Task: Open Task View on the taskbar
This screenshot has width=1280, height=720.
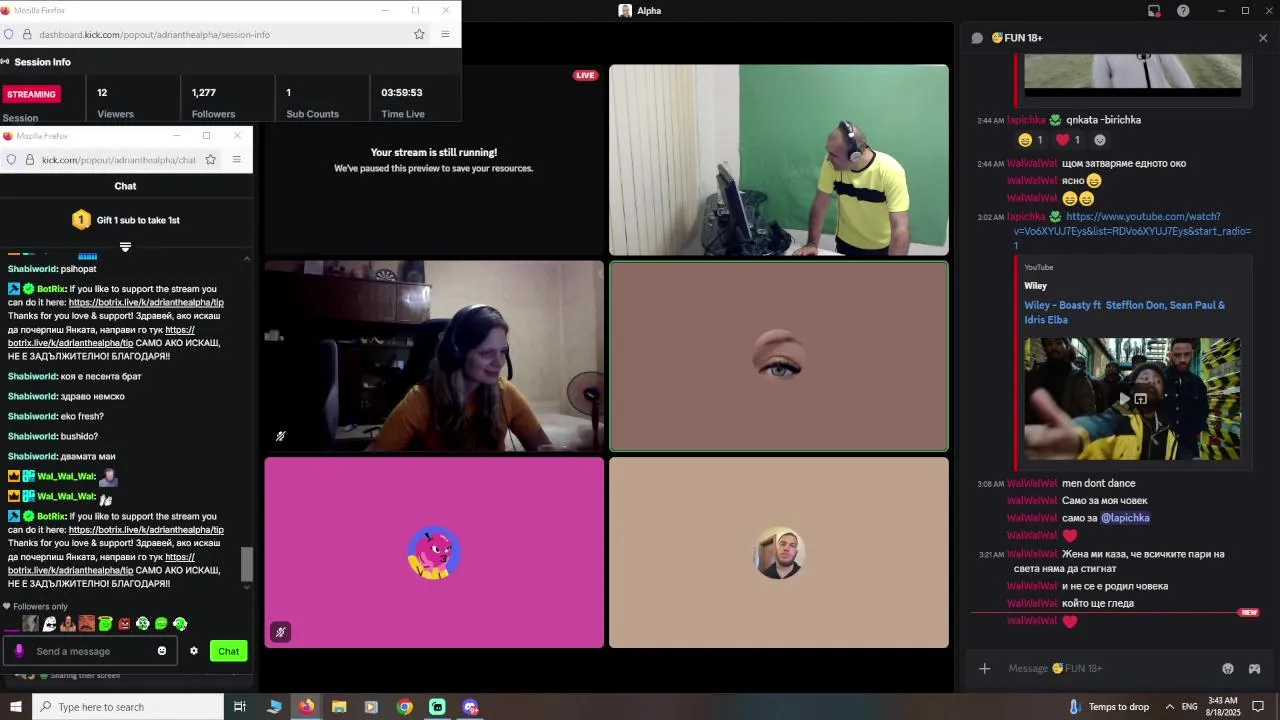Action: tap(240, 707)
